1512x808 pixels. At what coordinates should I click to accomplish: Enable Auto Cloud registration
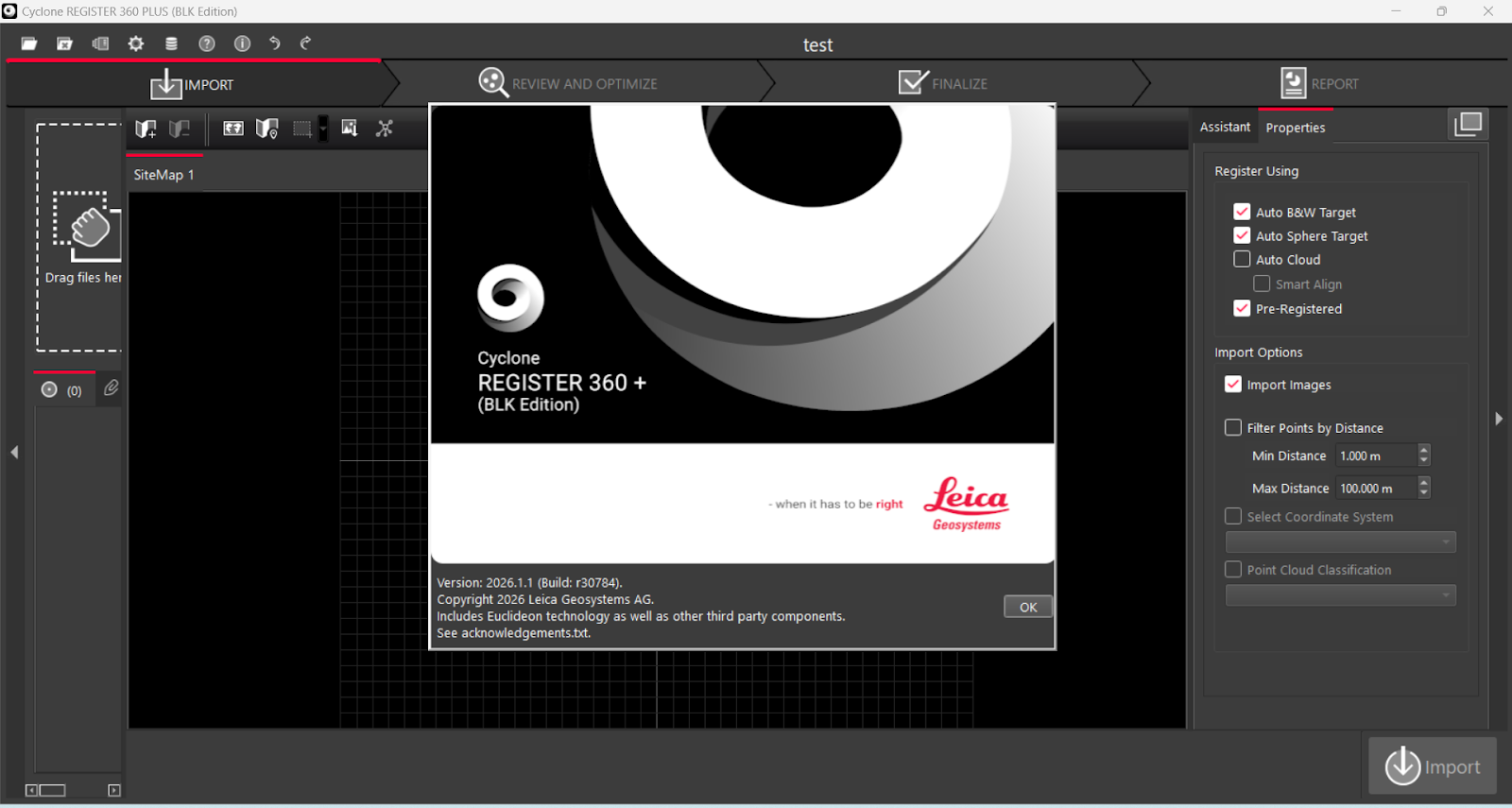[x=1242, y=259]
